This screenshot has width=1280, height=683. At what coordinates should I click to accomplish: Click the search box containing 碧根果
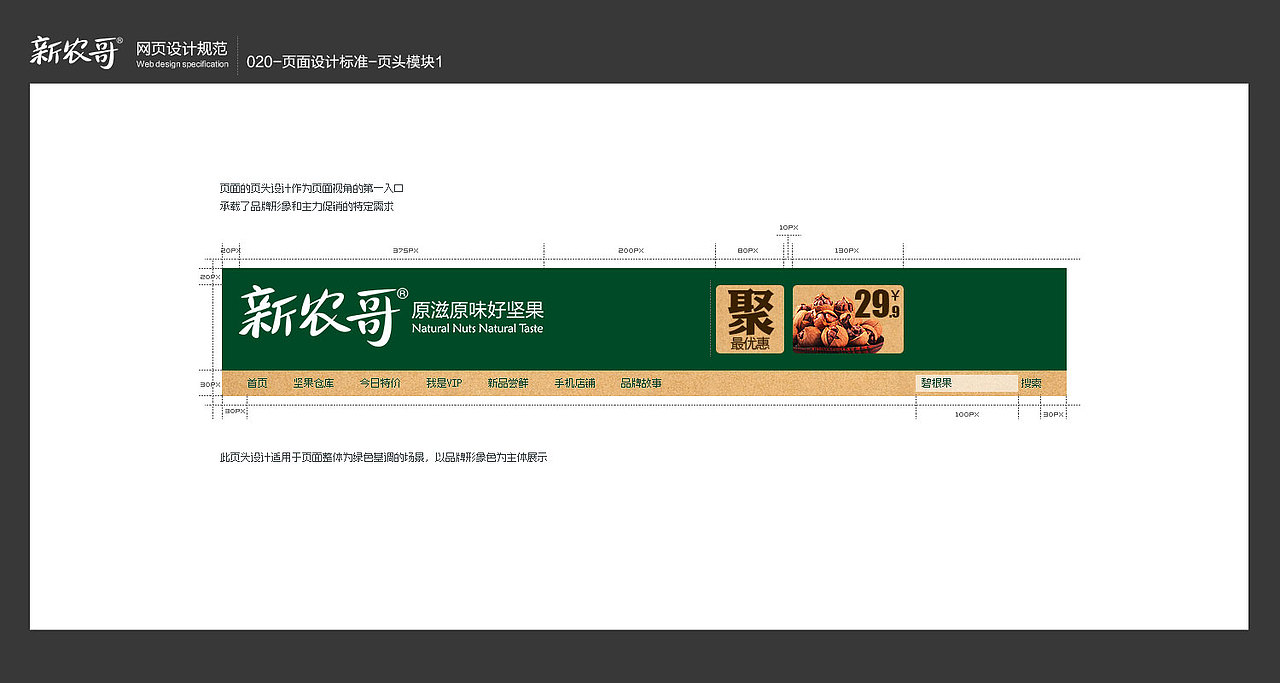[965, 382]
